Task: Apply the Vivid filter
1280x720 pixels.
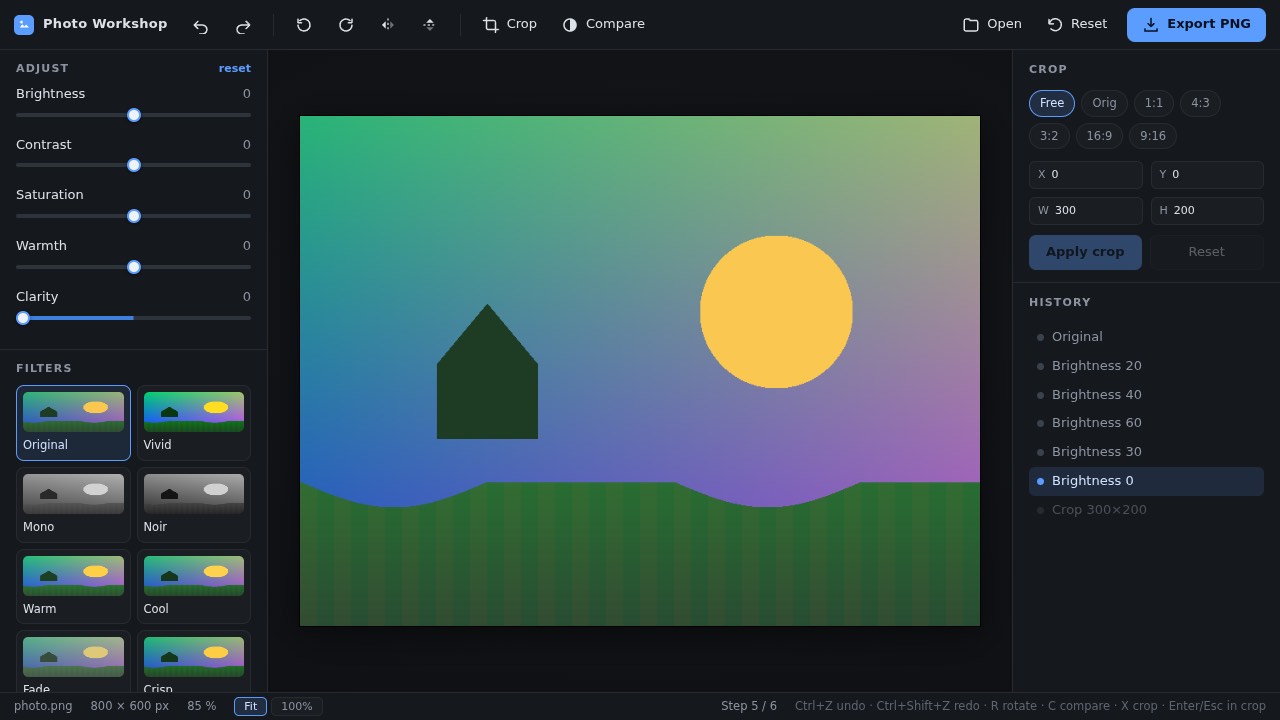Action: [194, 423]
